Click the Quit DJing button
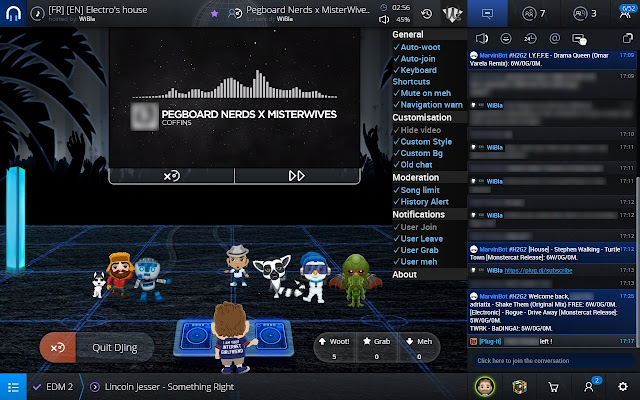 click(97, 347)
